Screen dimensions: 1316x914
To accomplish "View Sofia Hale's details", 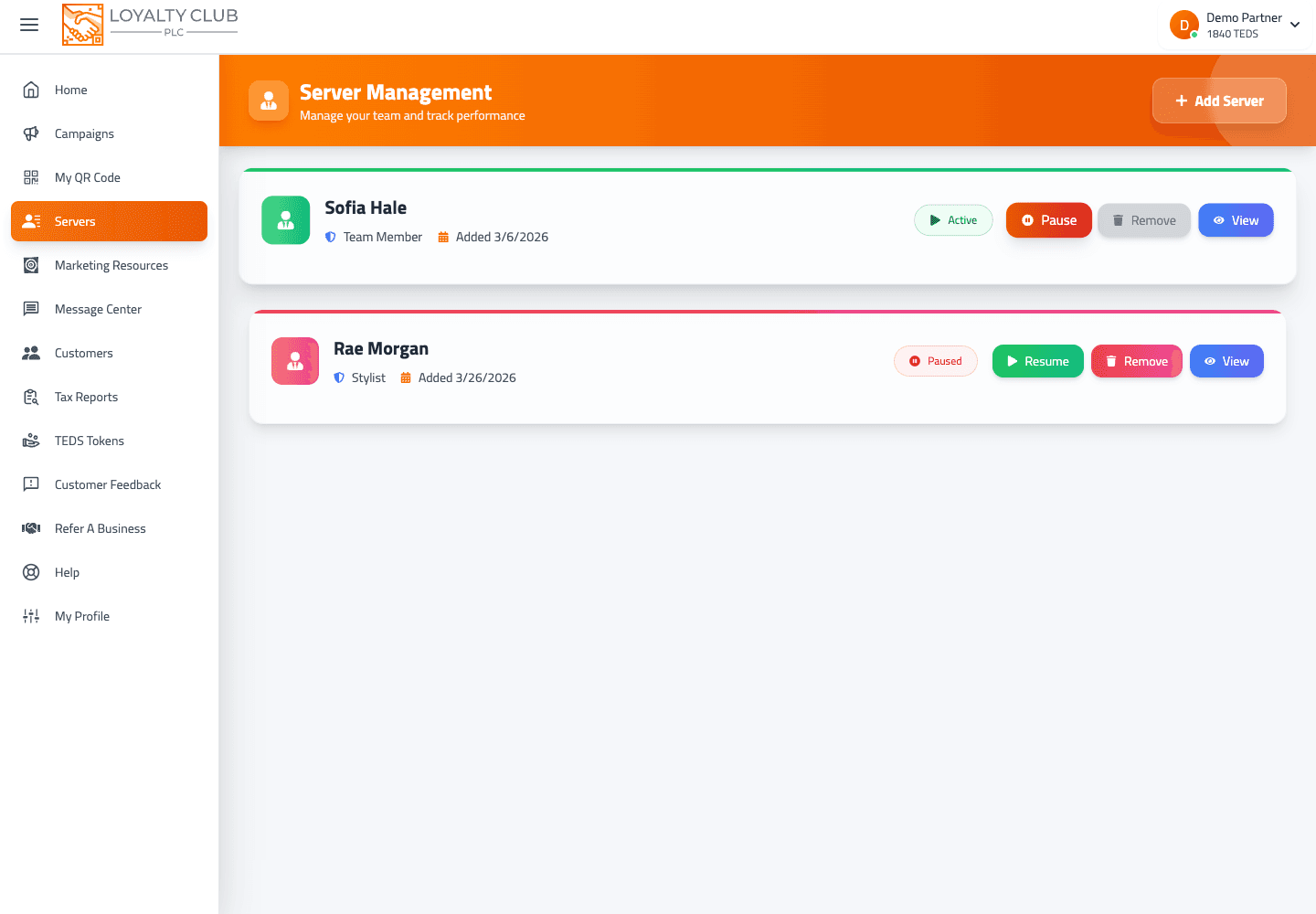I will tap(1236, 220).
